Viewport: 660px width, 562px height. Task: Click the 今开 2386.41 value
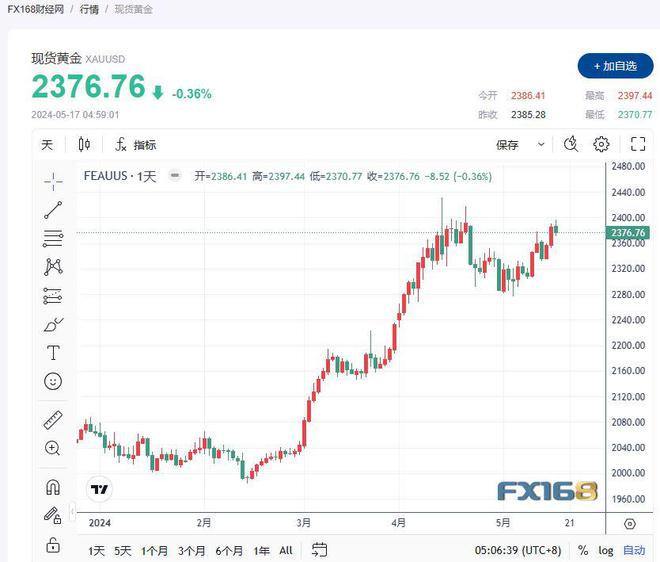coord(528,96)
